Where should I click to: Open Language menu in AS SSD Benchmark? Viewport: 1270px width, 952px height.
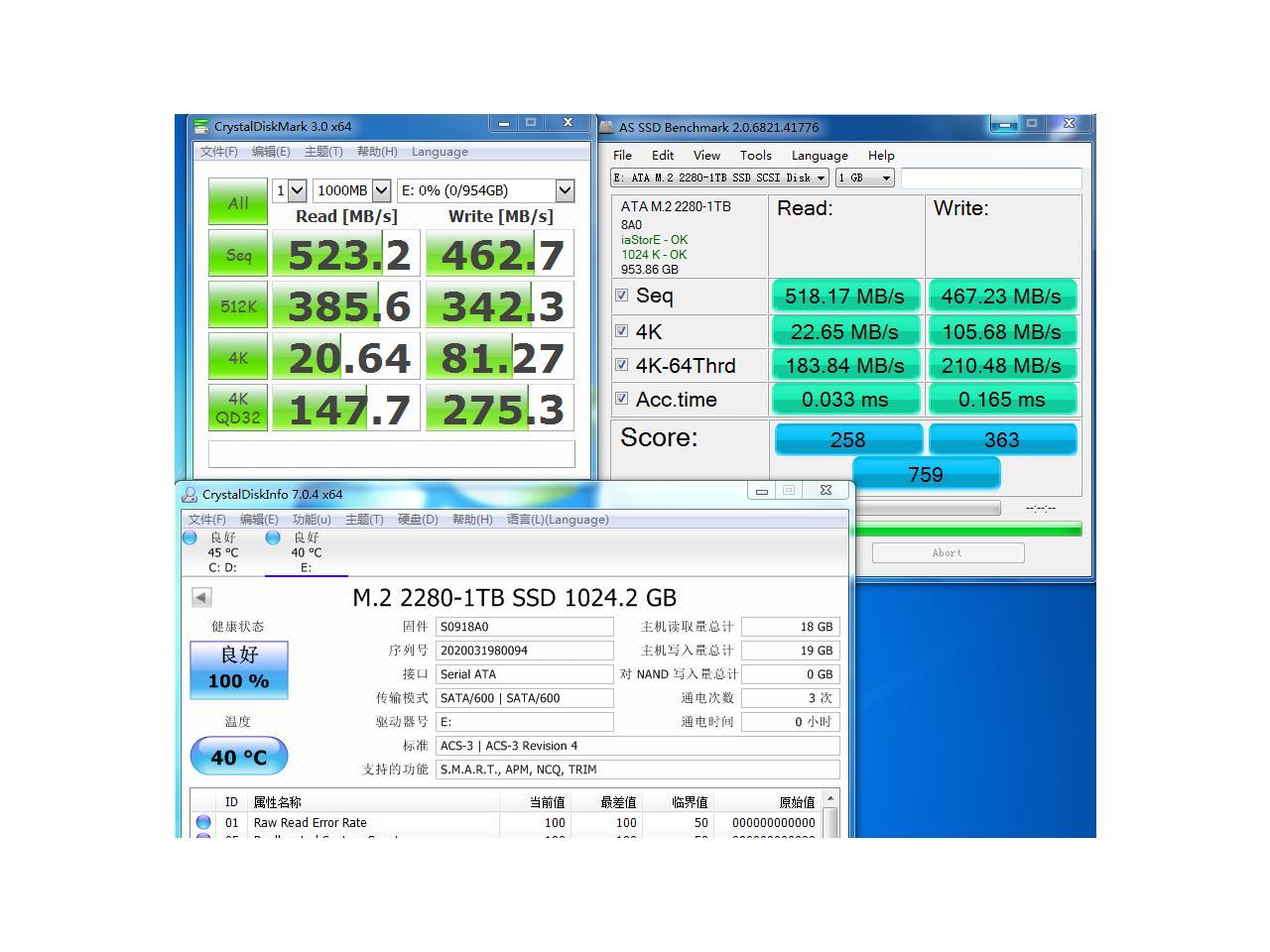click(820, 156)
